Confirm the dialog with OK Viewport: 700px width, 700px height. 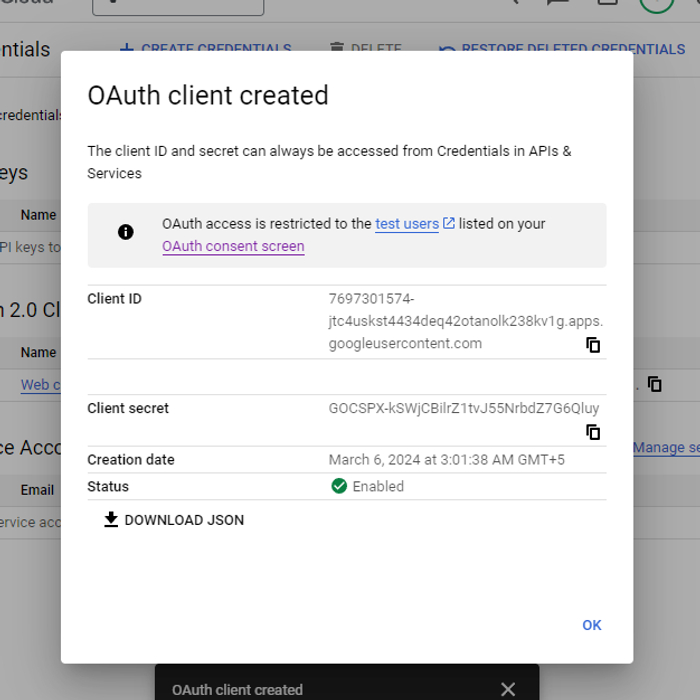(592, 625)
